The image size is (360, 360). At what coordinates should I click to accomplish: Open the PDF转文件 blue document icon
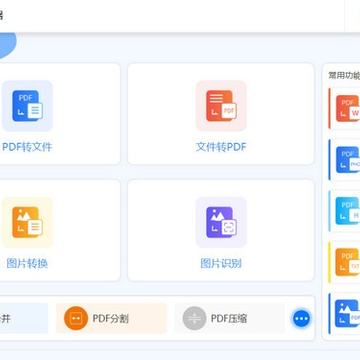(x=27, y=106)
